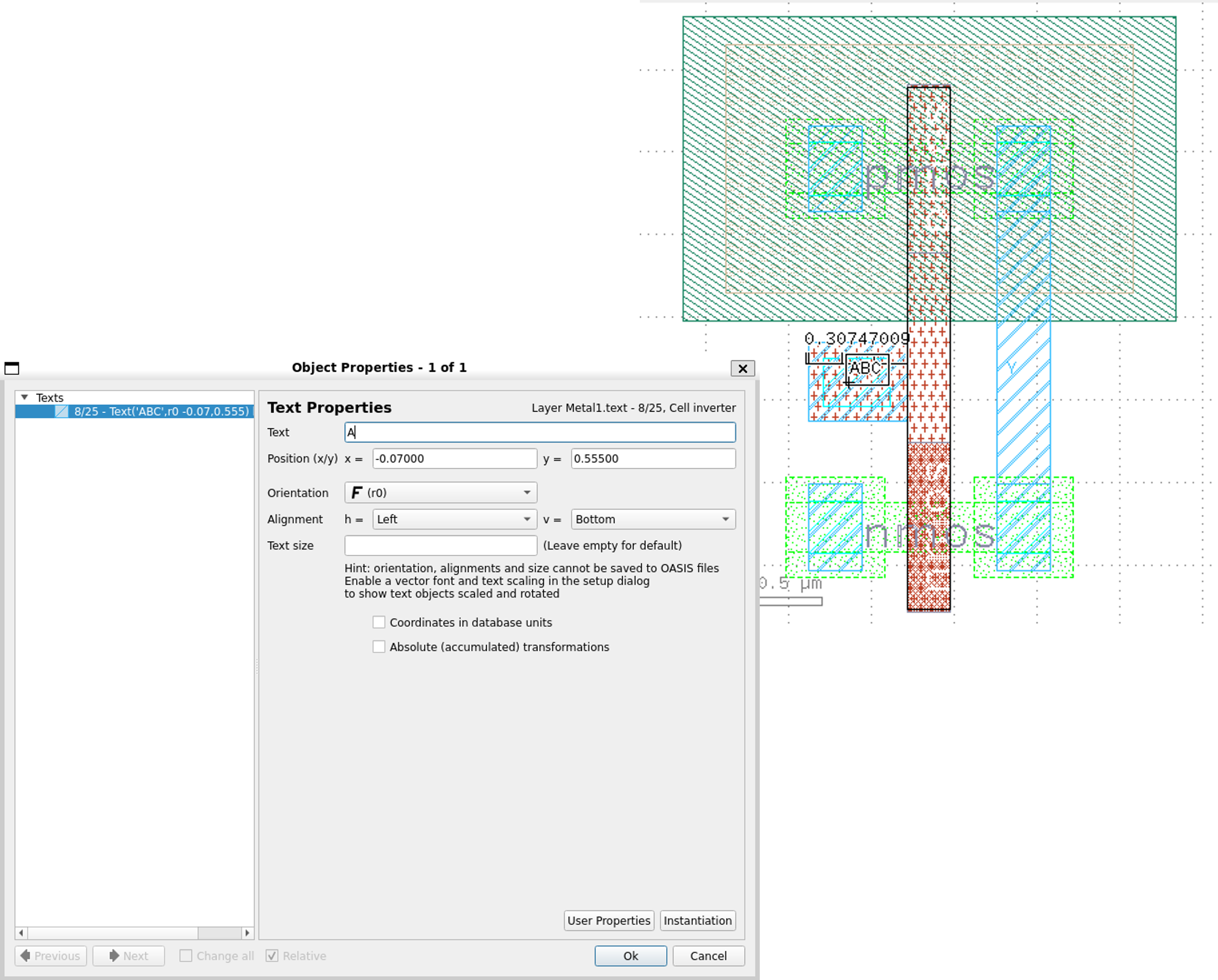Click the User Properties button
Image resolution: width=1218 pixels, height=980 pixels.
pyautogui.click(x=608, y=921)
